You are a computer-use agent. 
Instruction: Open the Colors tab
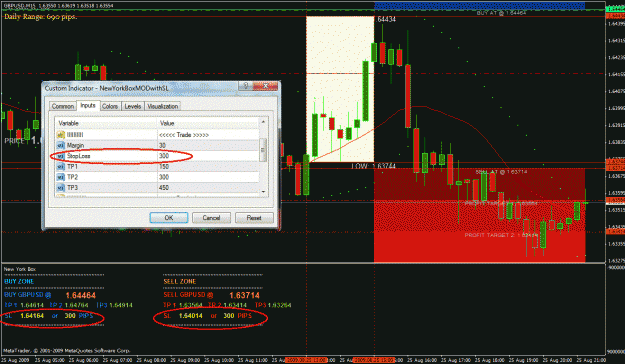tap(110, 106)
